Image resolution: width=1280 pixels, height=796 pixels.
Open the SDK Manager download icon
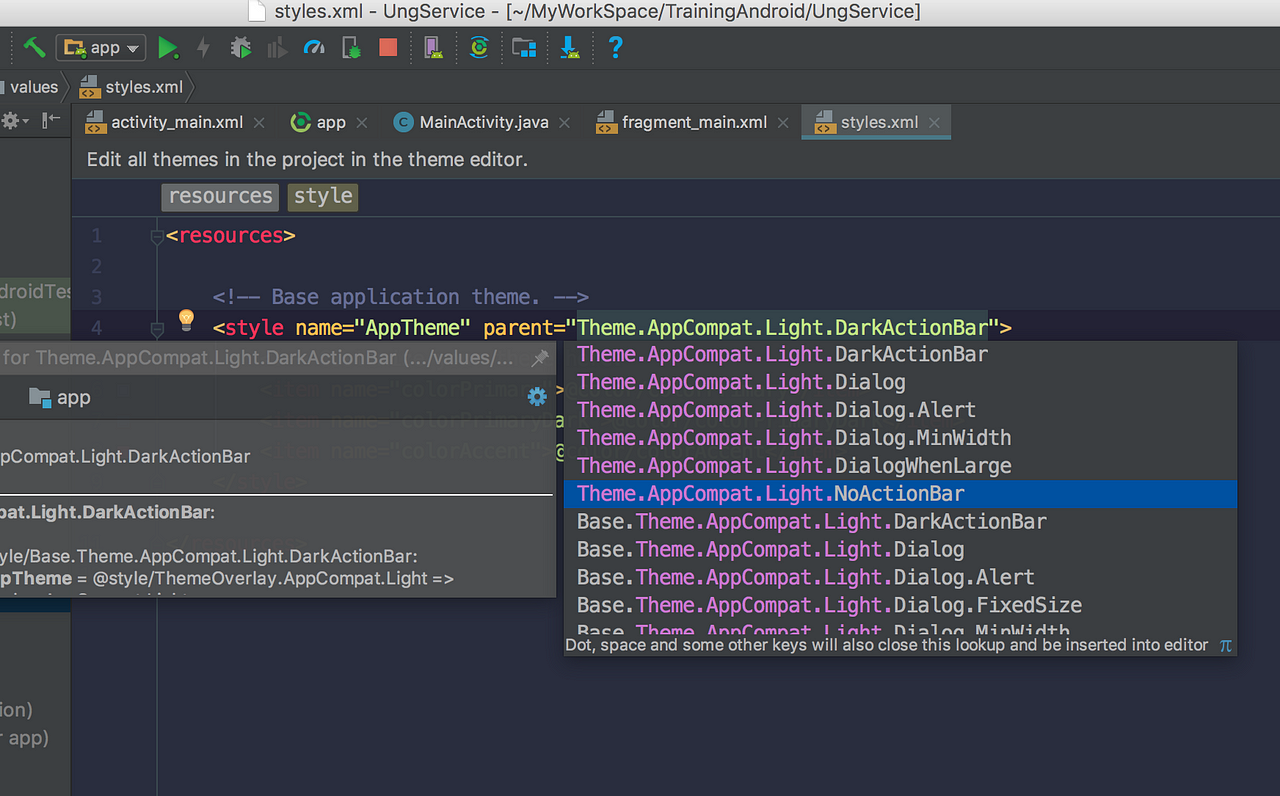point(569,47)
